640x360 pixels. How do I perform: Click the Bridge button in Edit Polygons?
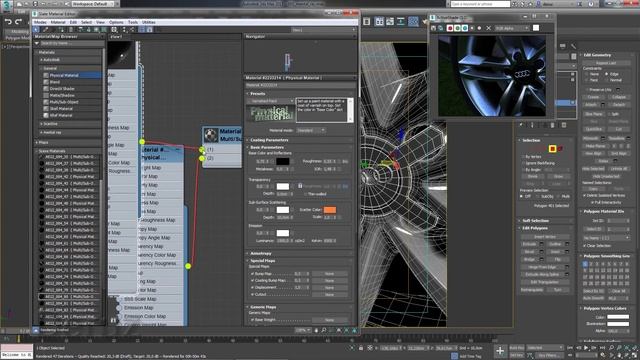click(529, 260)
